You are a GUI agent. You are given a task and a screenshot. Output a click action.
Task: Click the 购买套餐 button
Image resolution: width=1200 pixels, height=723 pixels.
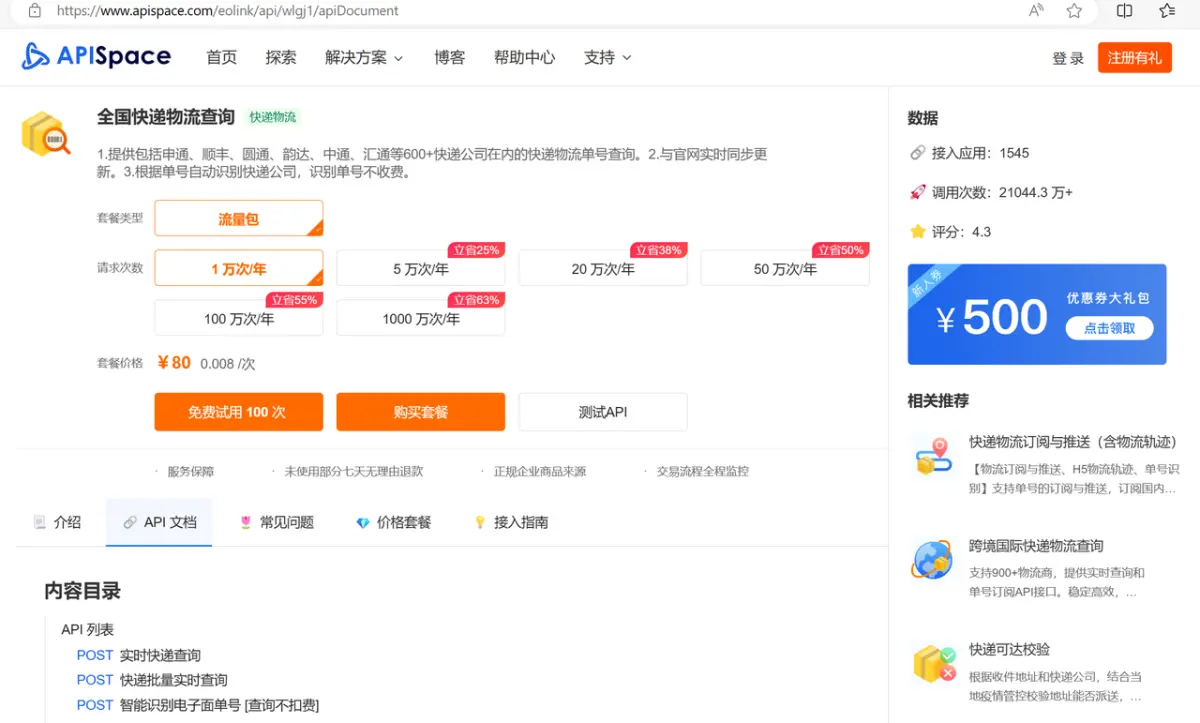420,412
